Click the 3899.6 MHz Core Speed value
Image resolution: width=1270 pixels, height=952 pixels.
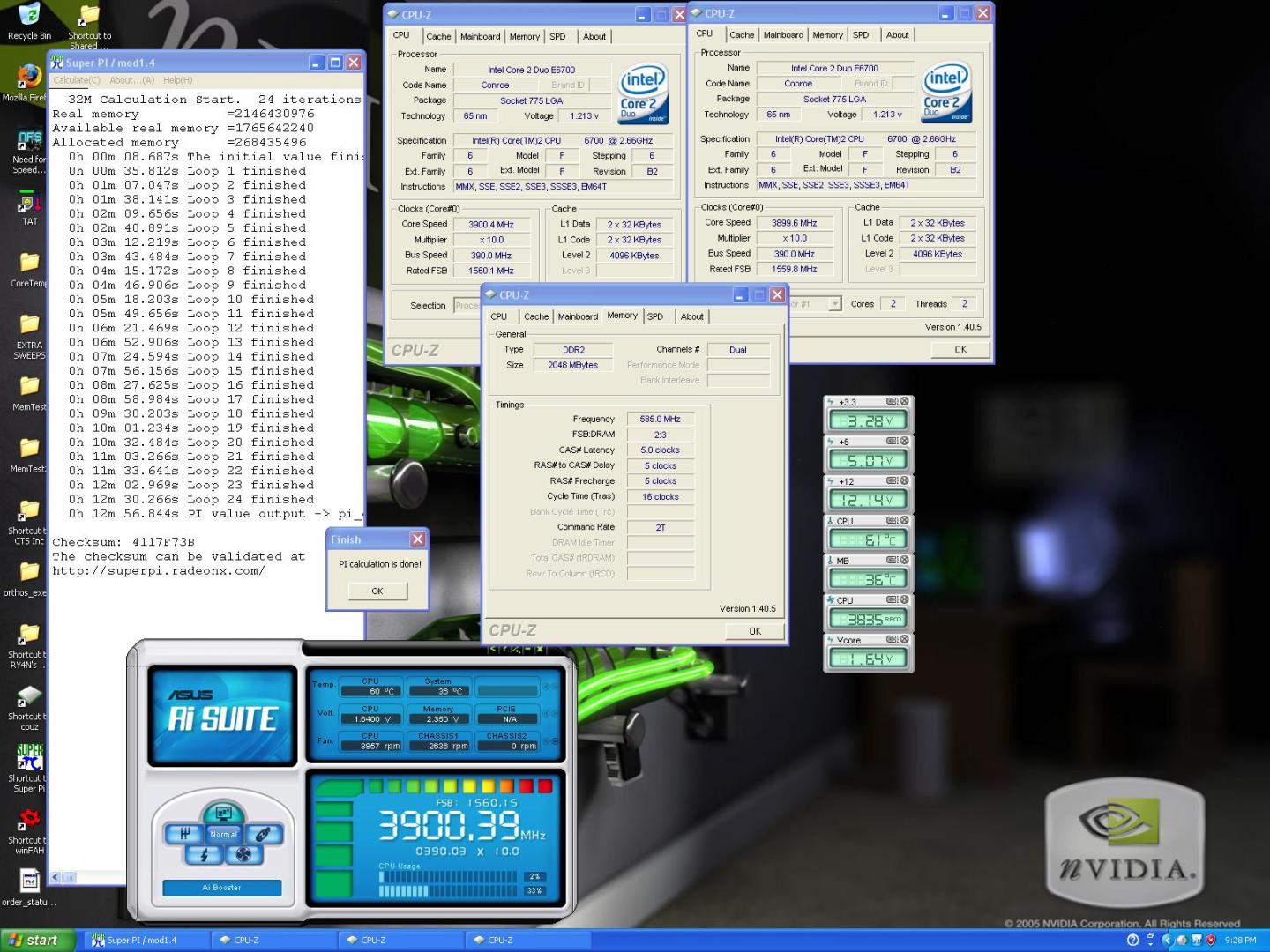pyautogui.click(x=795, y=223)
